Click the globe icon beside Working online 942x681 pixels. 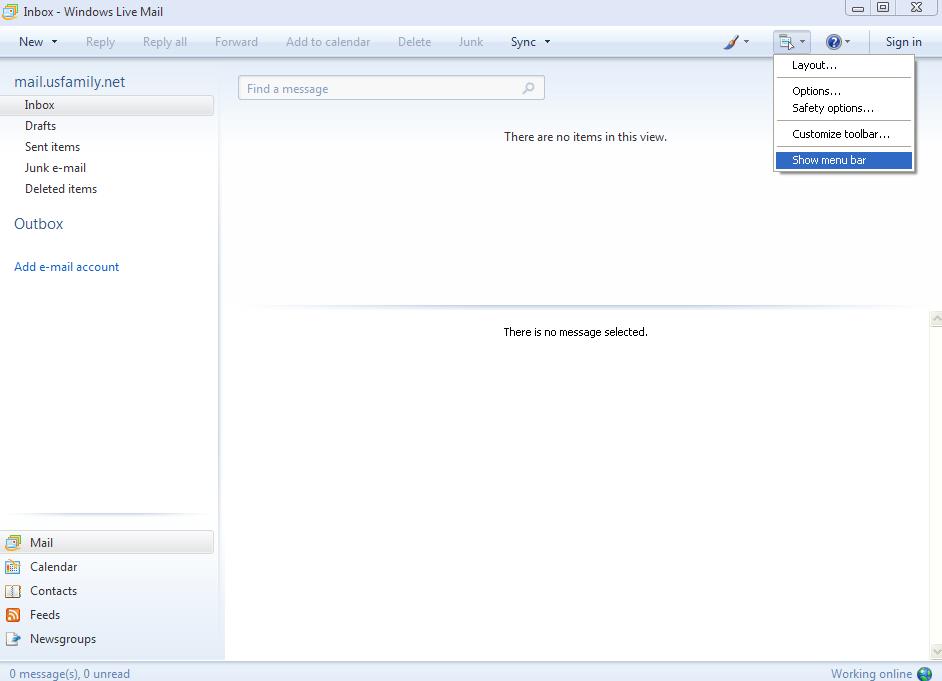click(925, 674)
